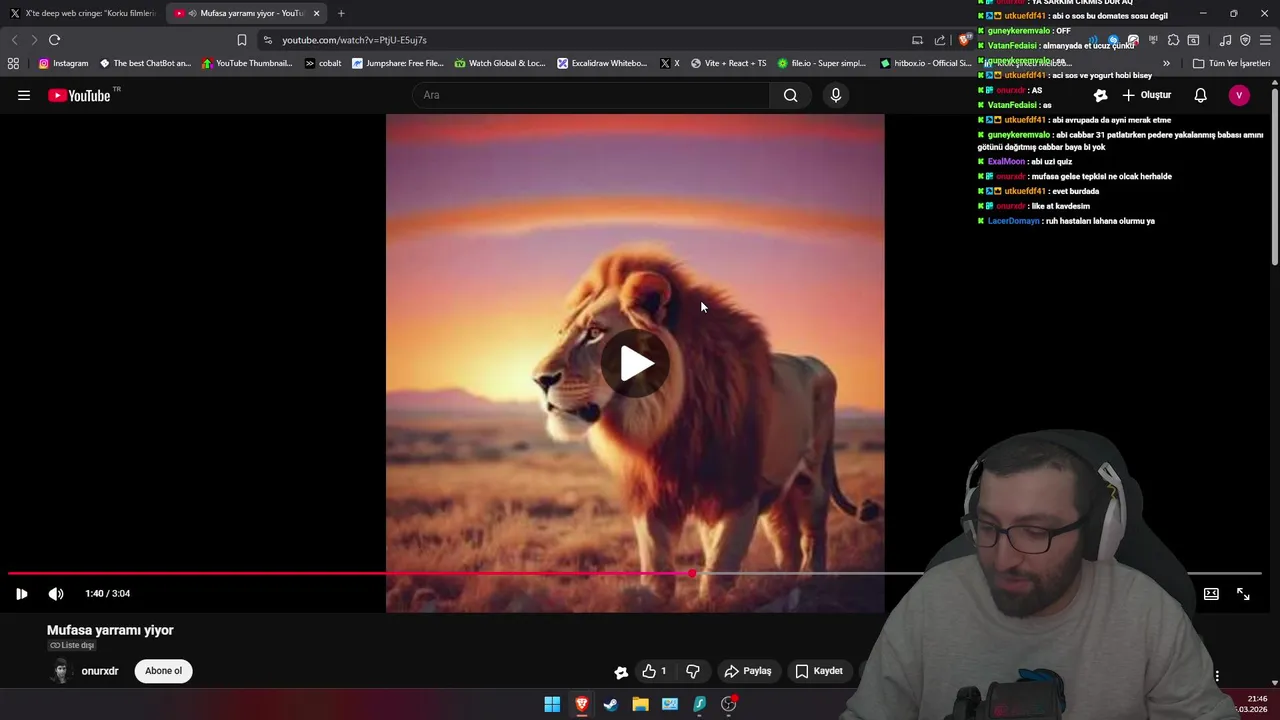Image resolution: width=1280 pixels, height=720 pixels.
Task: Open the Tüm Yer İşaretleri bookmarks folder
Action: click(x=1231, y=63)
